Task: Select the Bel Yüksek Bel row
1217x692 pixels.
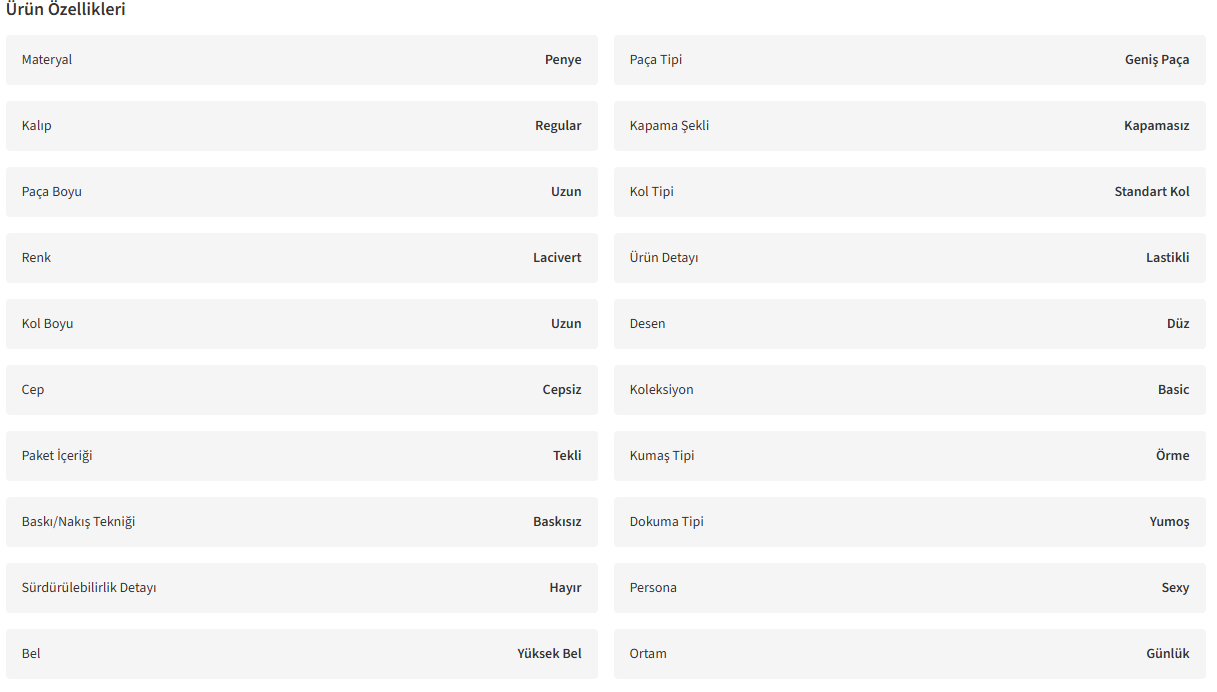Action: tap(302, 654)
